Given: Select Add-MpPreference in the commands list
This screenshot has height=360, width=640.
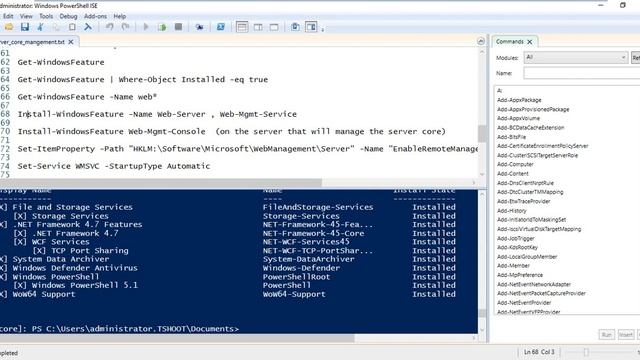Looking at the screenshot, I should click(520, 275).
